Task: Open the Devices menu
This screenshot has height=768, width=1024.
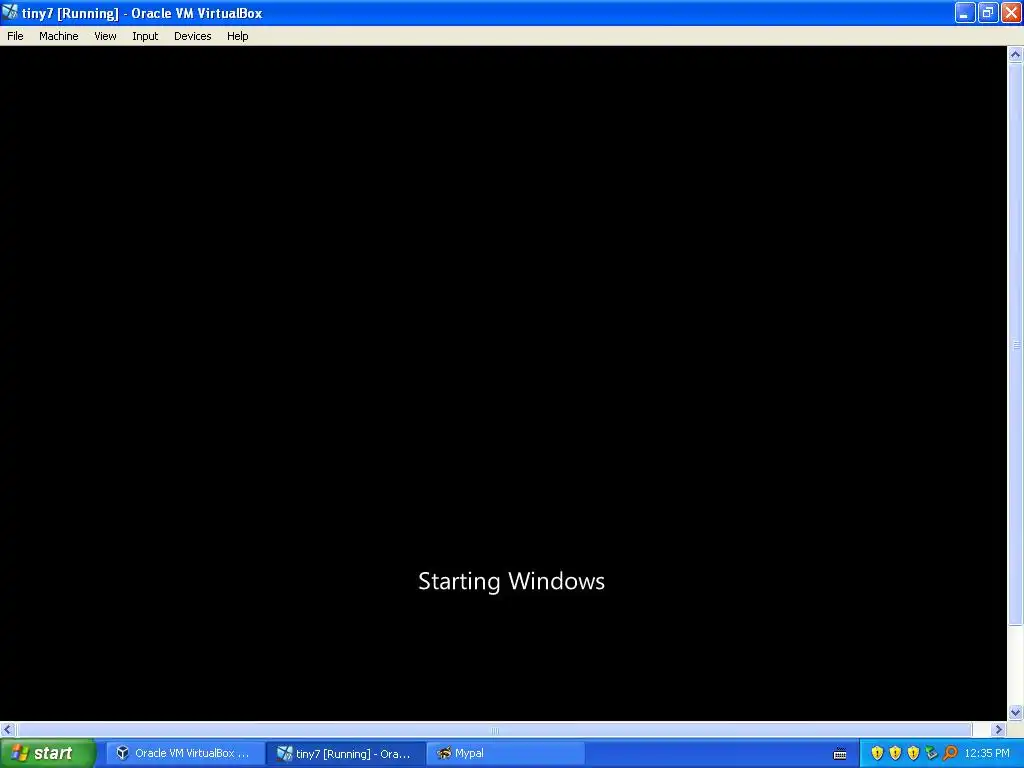Action: pyautogui.click(x=193, y=36)
